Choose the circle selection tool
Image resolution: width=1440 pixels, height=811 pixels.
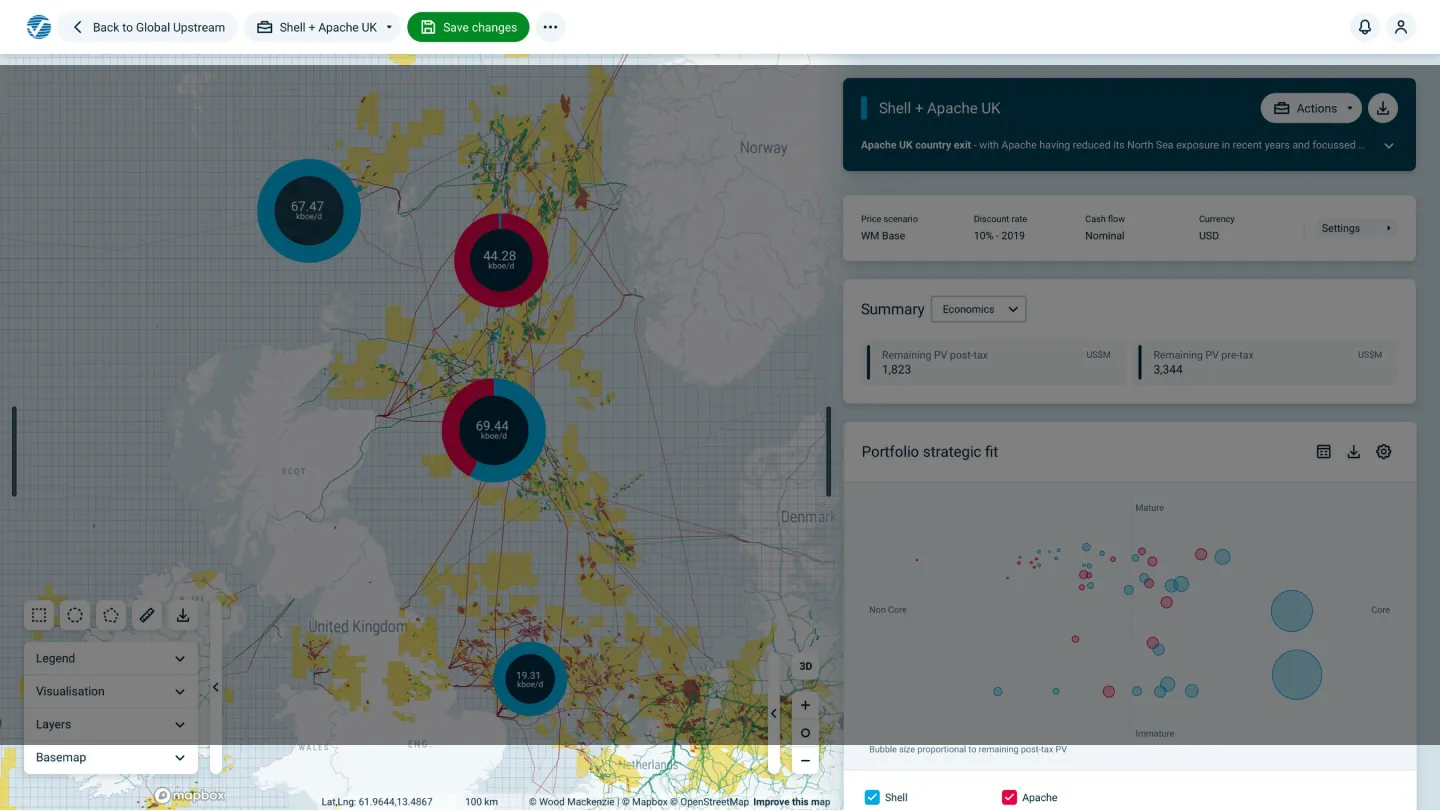tap(75, 615)
